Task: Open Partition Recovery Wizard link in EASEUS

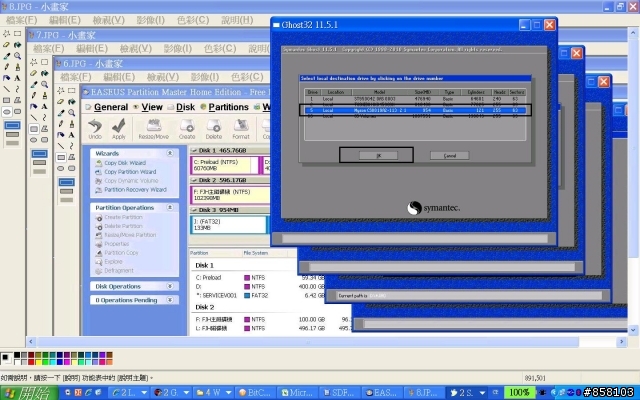Action: click(136, 190)
